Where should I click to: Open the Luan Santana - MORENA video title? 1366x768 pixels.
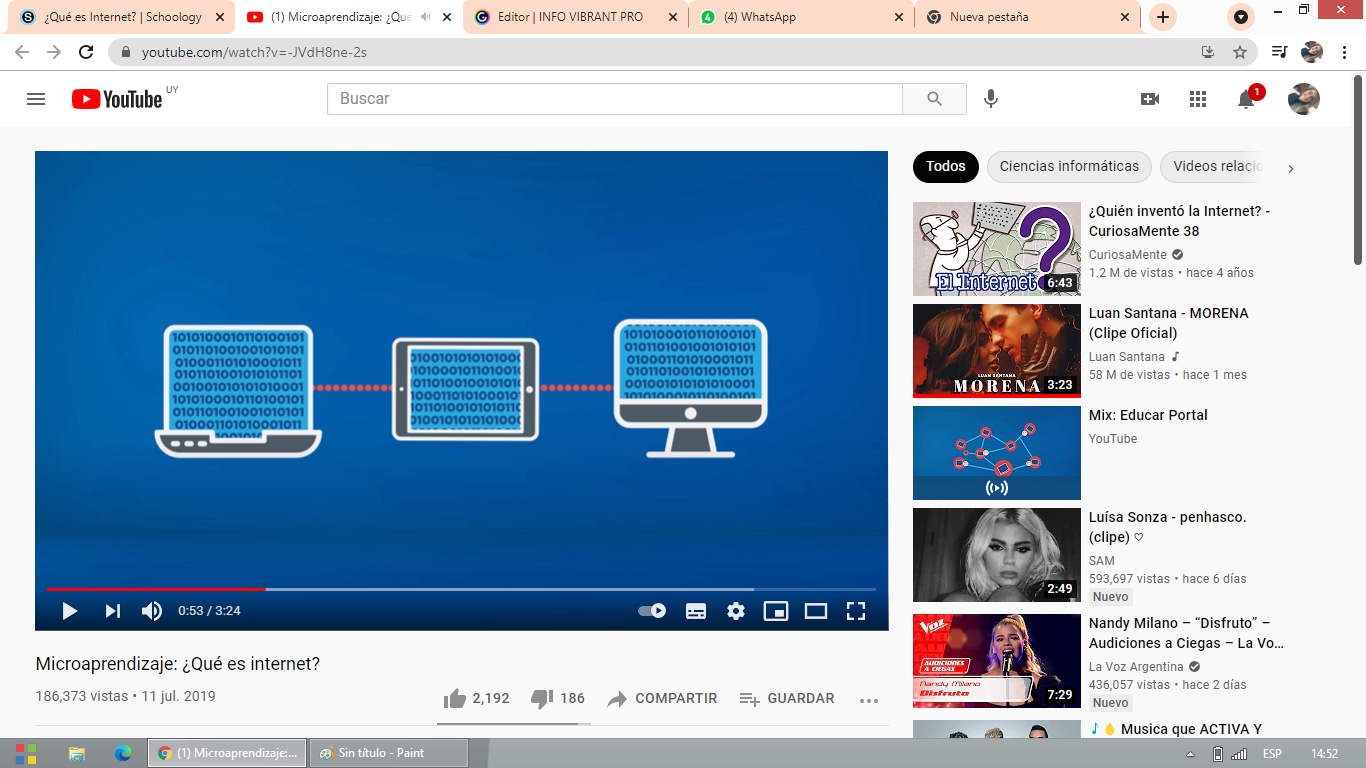1168,323
